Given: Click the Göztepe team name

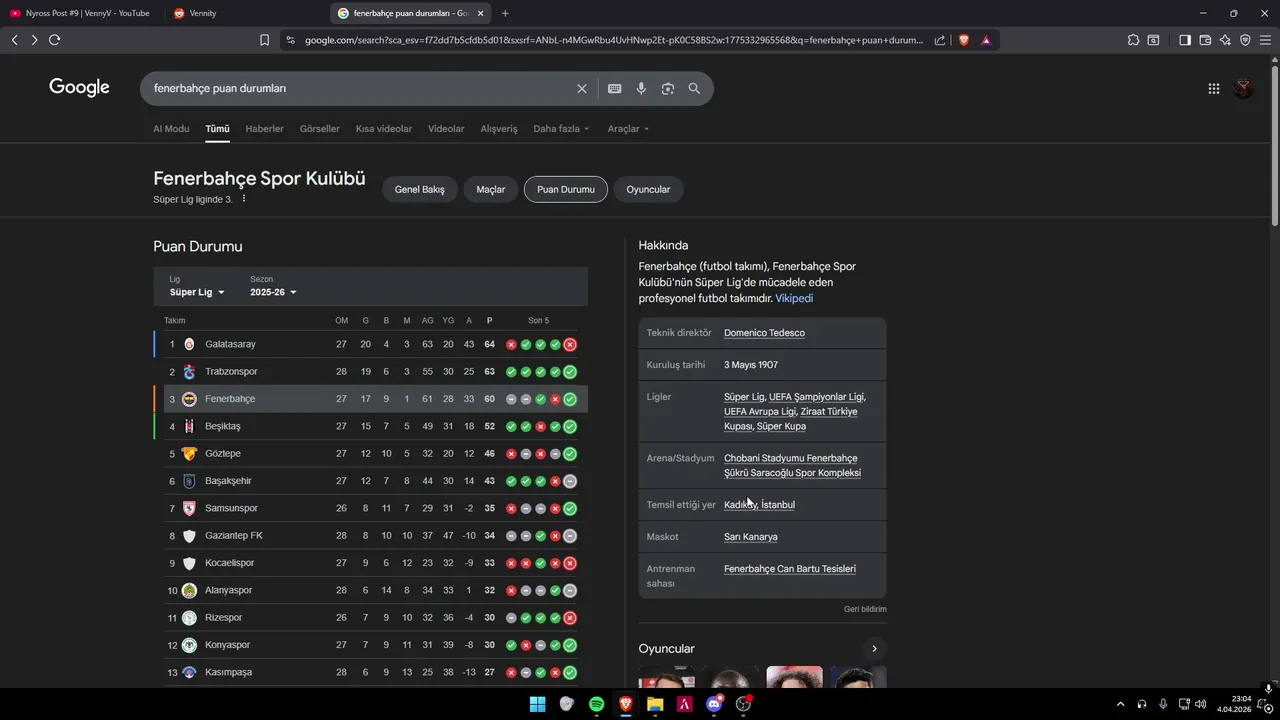Looking at the screenshot, I should (223, 454).
